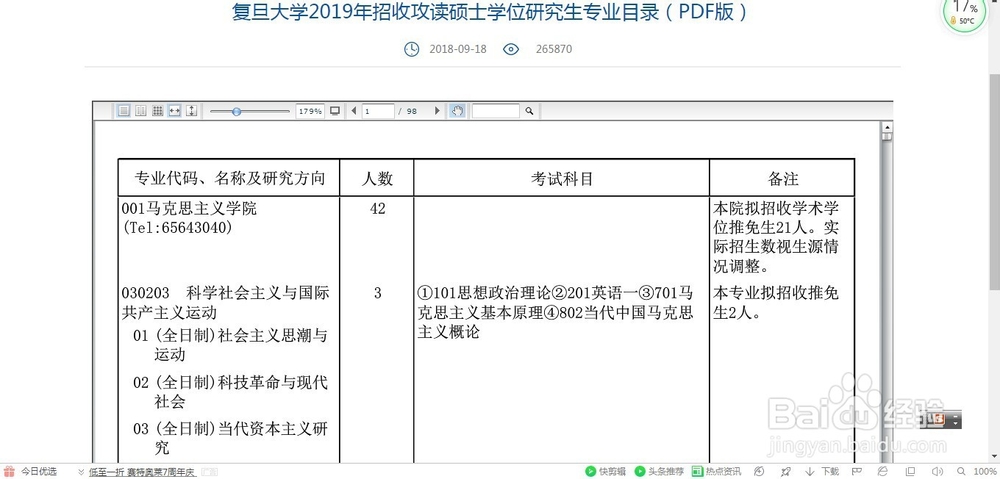Click direction 03 当代资本主义研究
The width and height of the screenshot is (1000, 479).
230,438
